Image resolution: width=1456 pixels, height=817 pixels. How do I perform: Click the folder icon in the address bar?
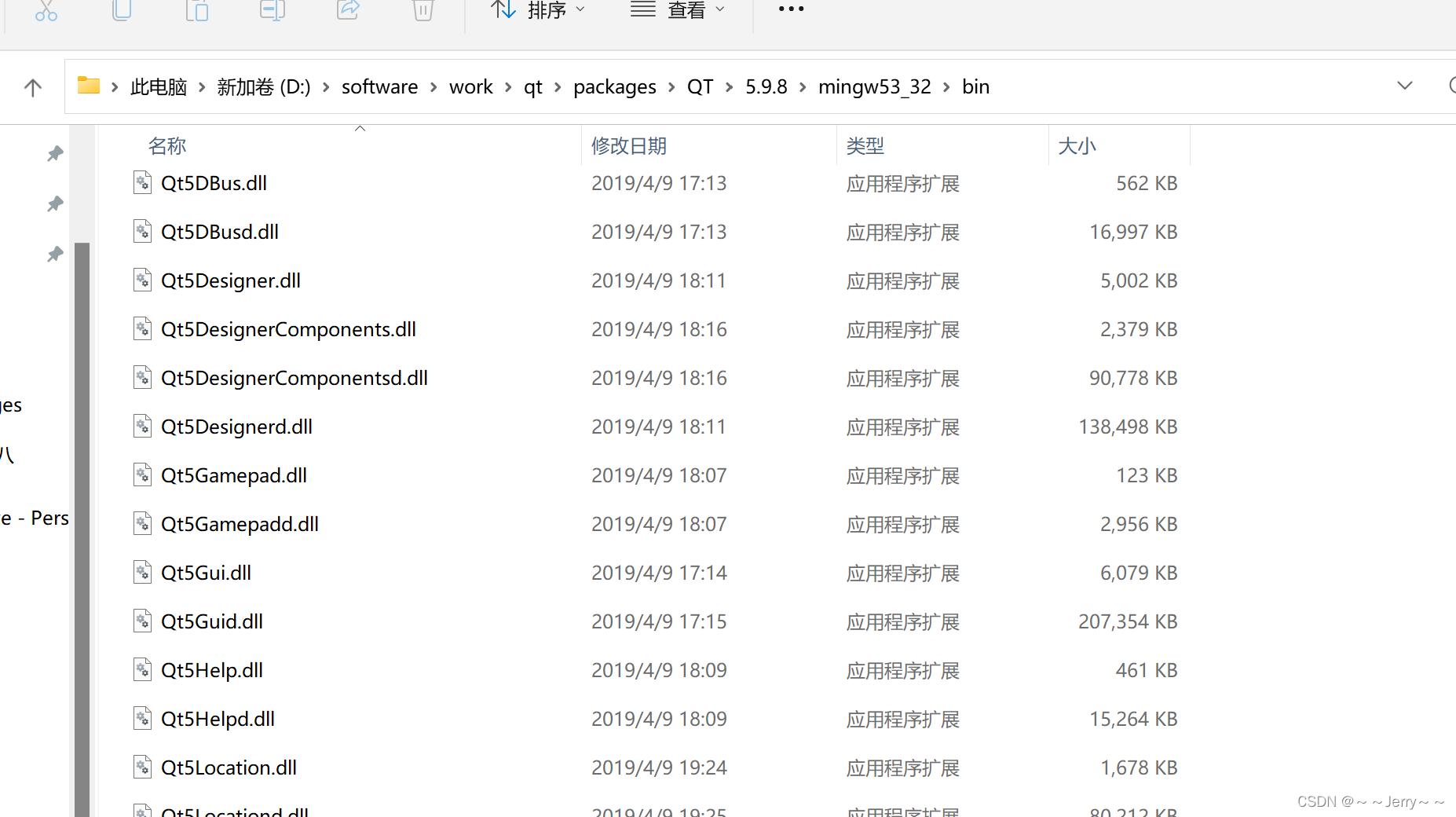88,86
